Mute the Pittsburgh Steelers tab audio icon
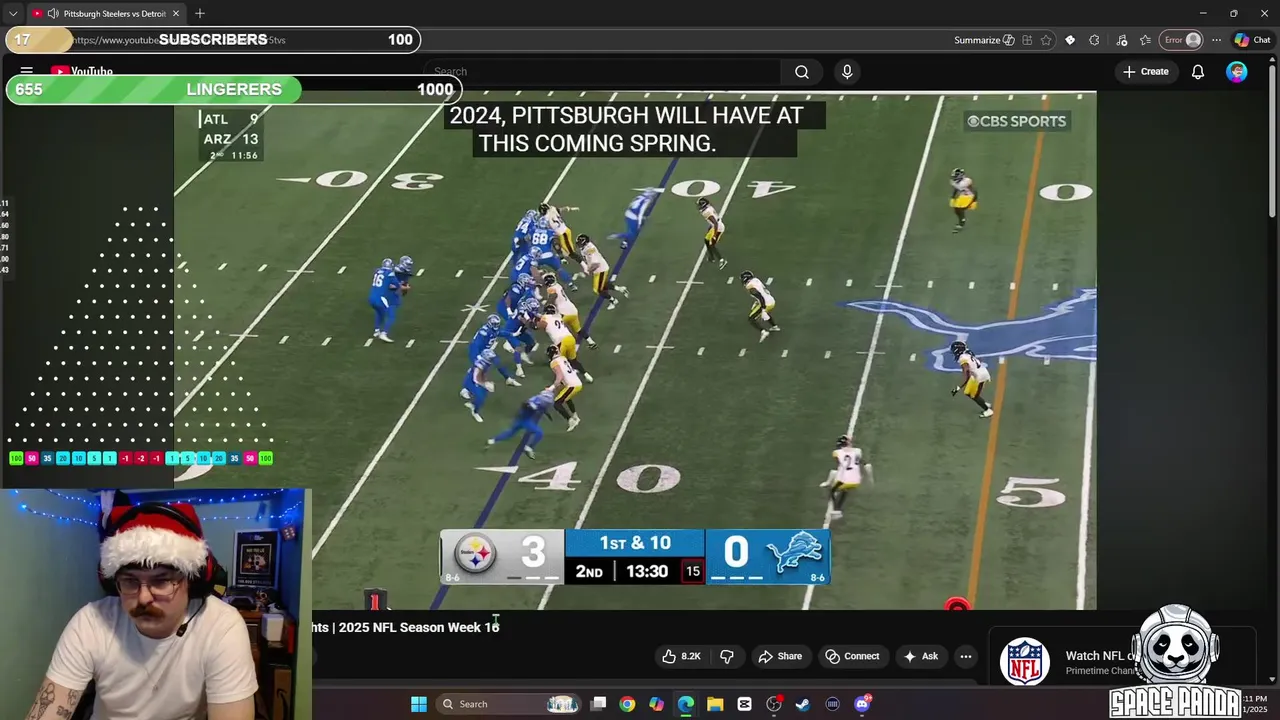Viewport: 1280px width, 720px height. (52, 14)
